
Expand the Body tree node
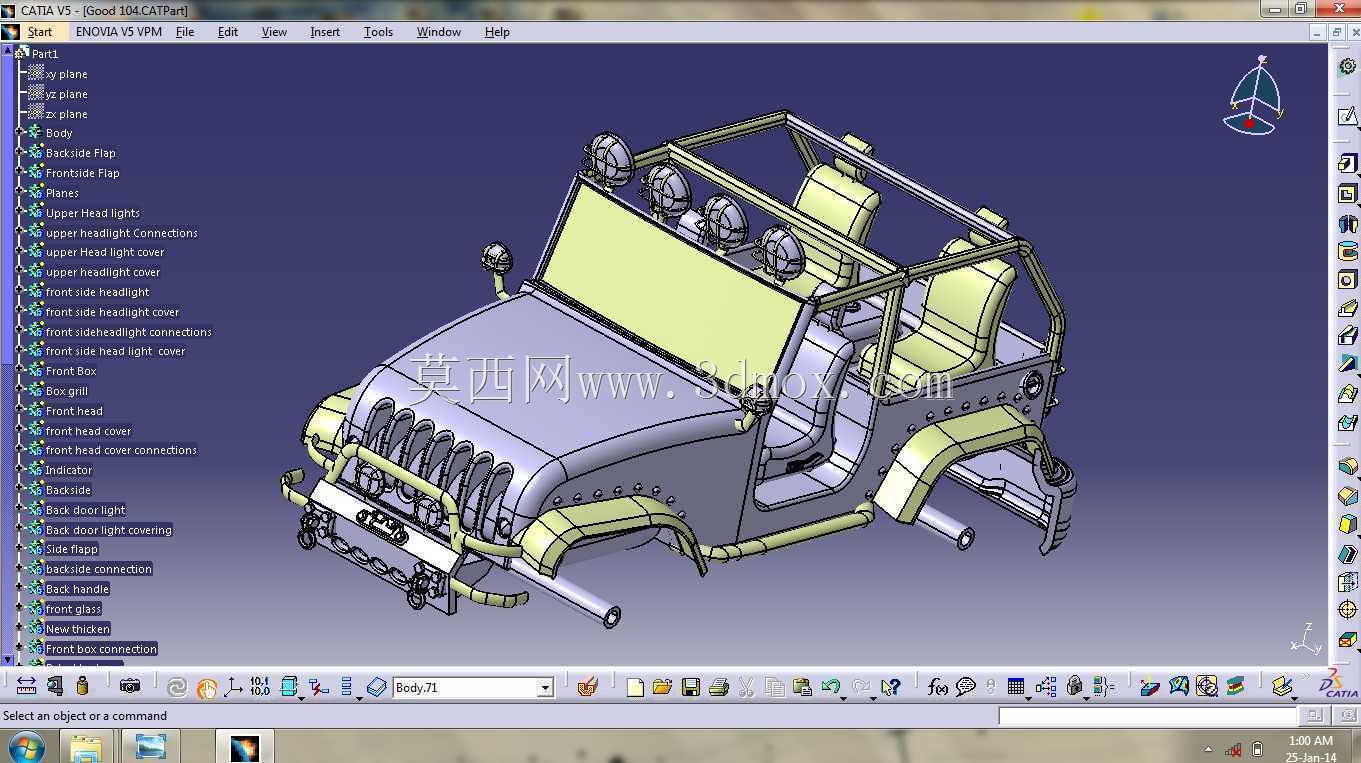click(x=20, y=132)
